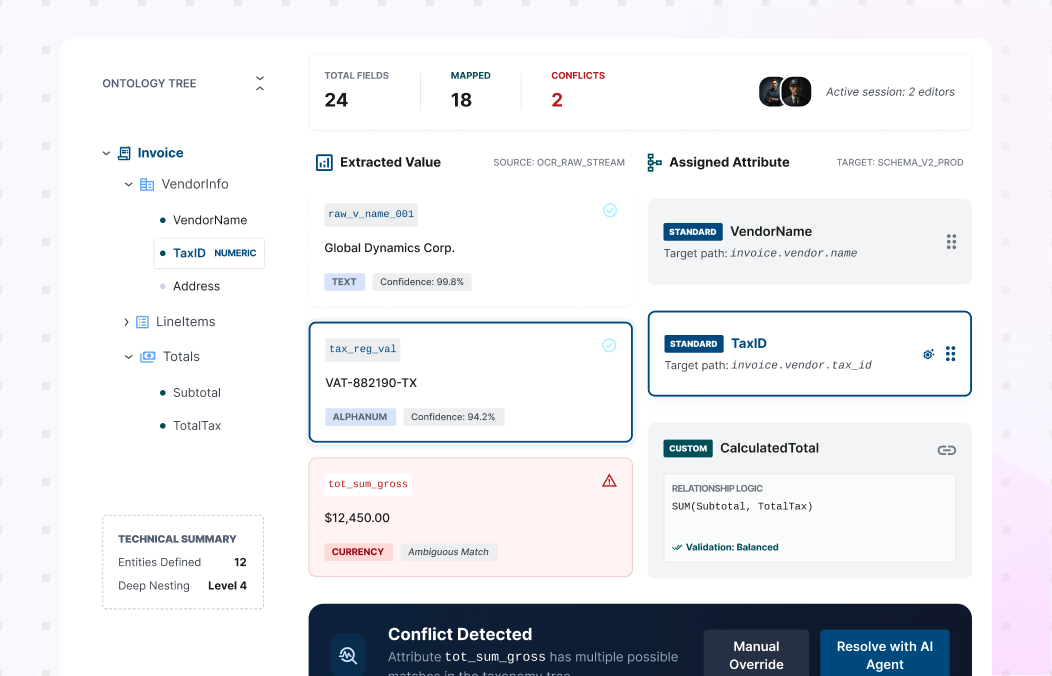Click the LineItems list icon
1052x676 pixels.
click(x=142, y=322)
